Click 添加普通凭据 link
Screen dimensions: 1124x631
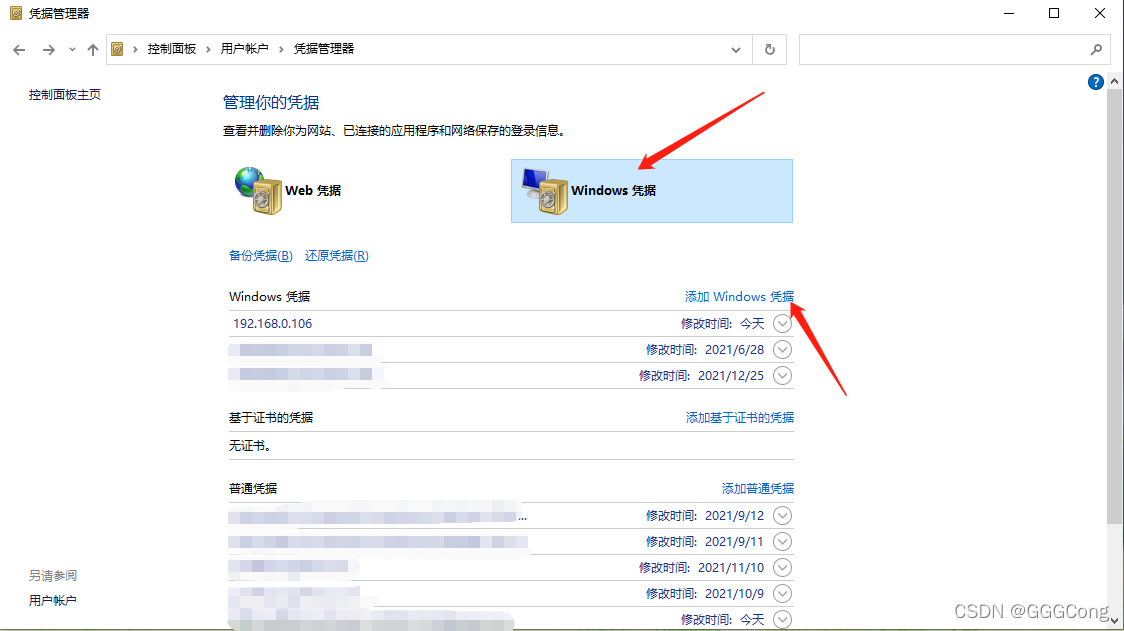click(758, 488)
